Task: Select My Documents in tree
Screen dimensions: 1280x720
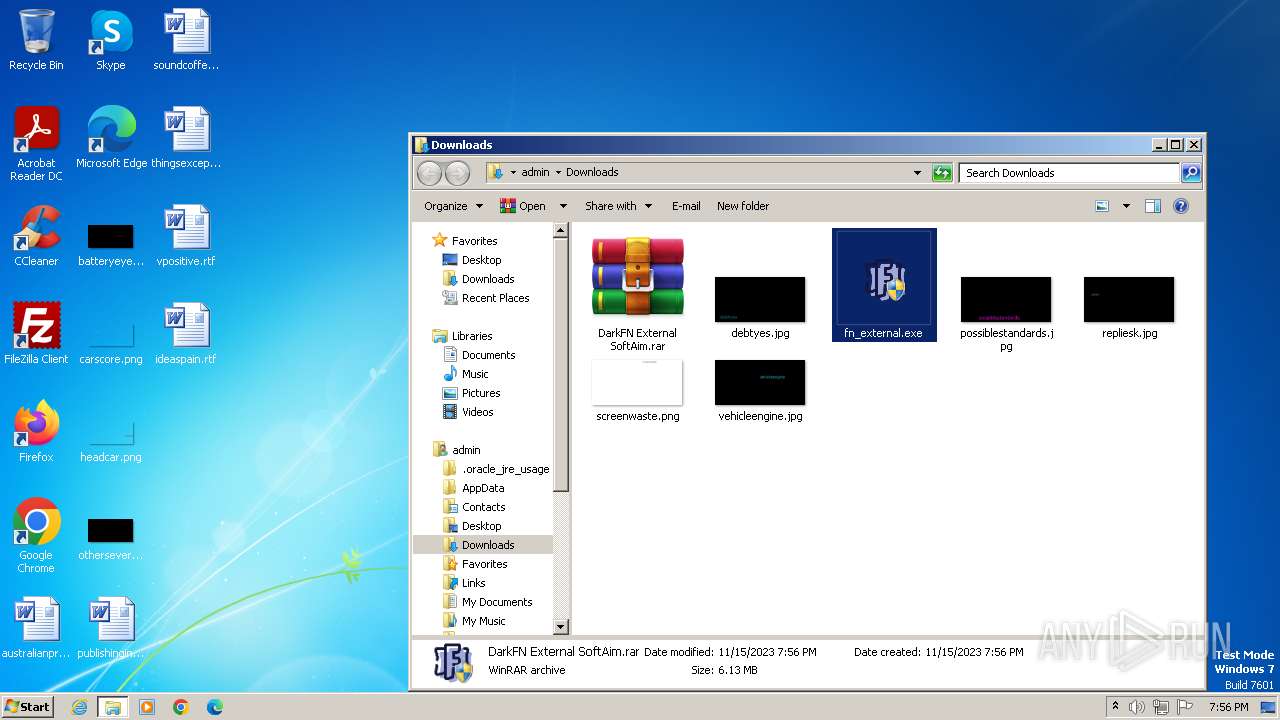Action: (x=488, y=602)
